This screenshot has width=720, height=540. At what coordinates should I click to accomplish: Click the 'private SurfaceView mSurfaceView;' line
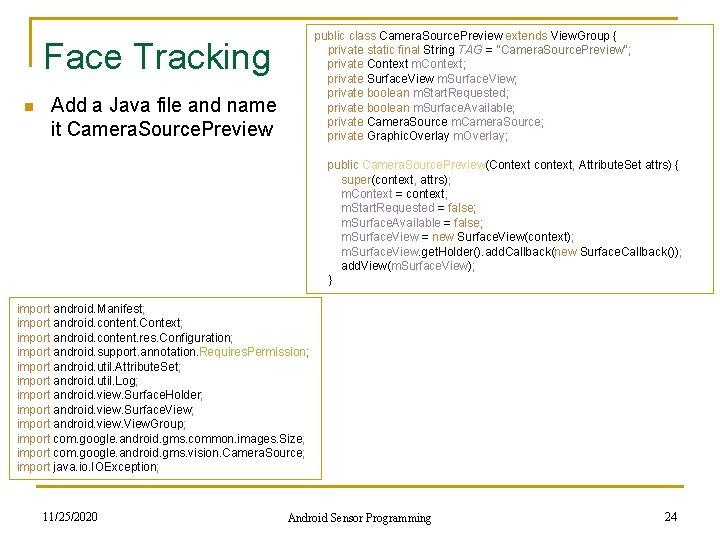click(422, 79)
